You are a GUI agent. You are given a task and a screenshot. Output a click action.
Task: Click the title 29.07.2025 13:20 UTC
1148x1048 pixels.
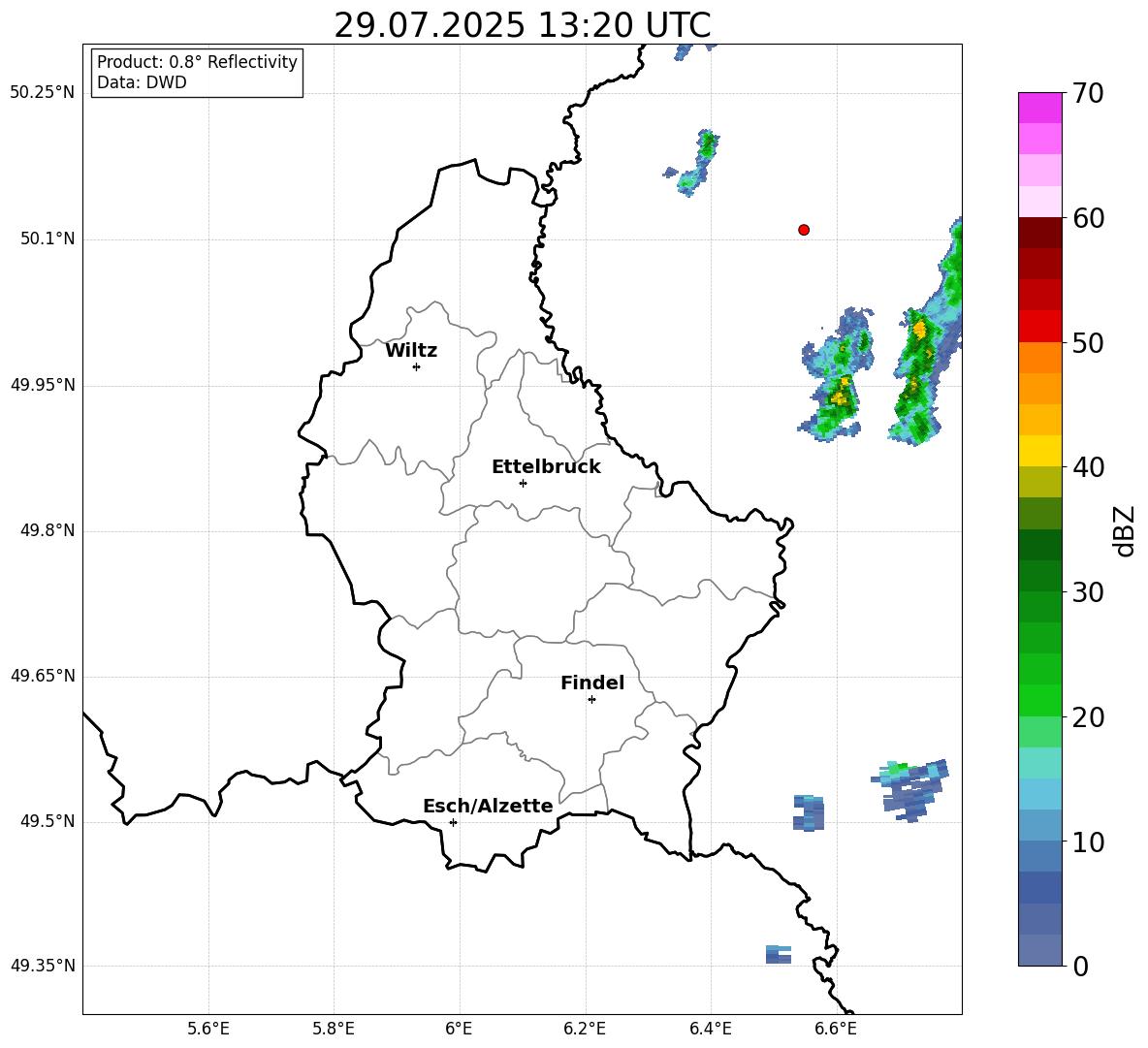[523, 25]
